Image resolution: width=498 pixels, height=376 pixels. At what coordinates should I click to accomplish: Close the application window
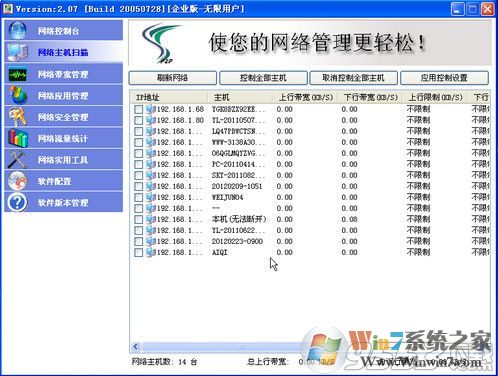pos(488,9)
